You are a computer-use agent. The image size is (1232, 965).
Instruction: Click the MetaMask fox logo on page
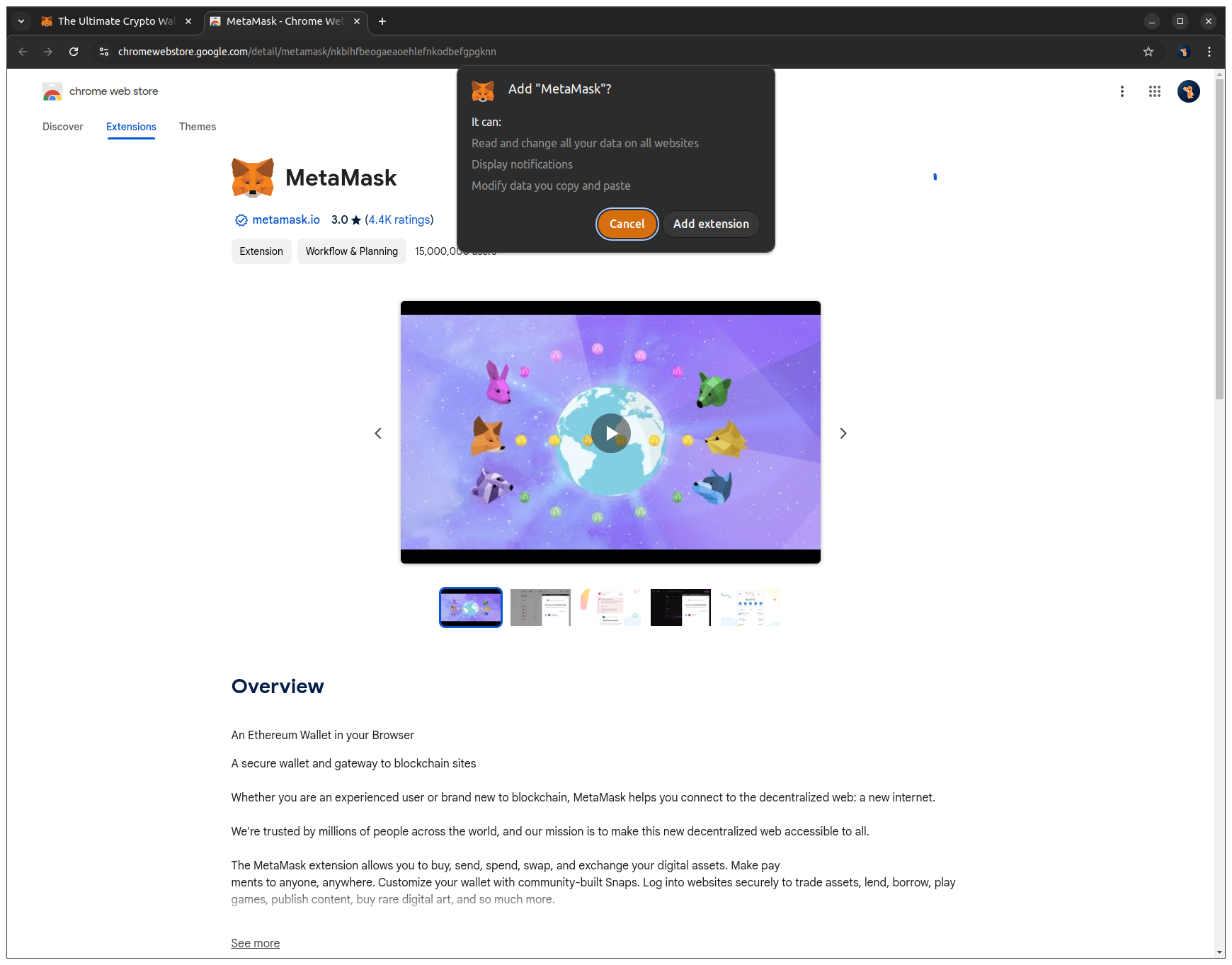[x=253, y=178]
